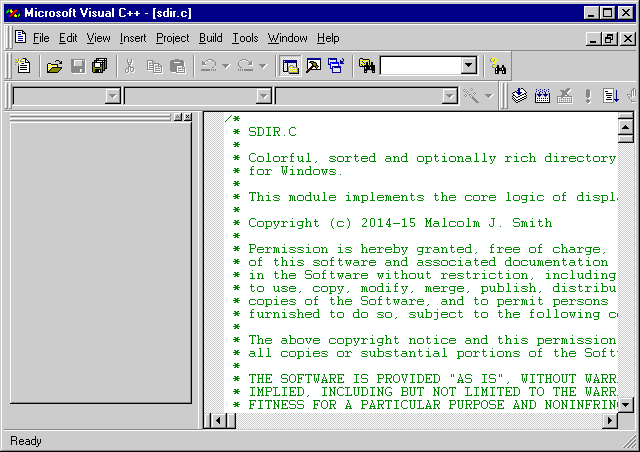This screenshot has width=640, height=452.
Task: Click the Copy icon
Action: 154,66
